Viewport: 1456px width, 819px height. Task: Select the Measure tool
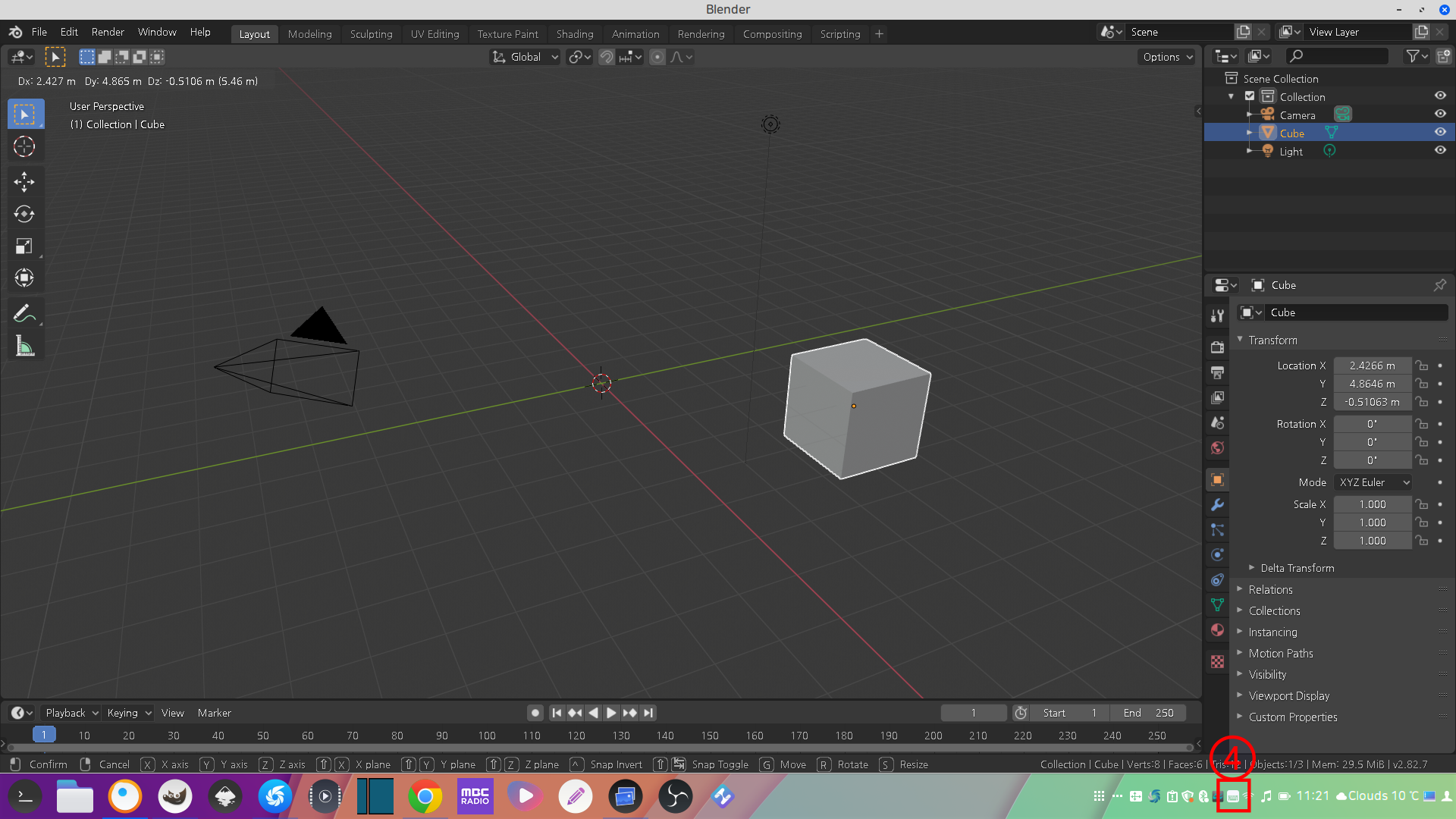pyautogui.click(x=24, y=347)
